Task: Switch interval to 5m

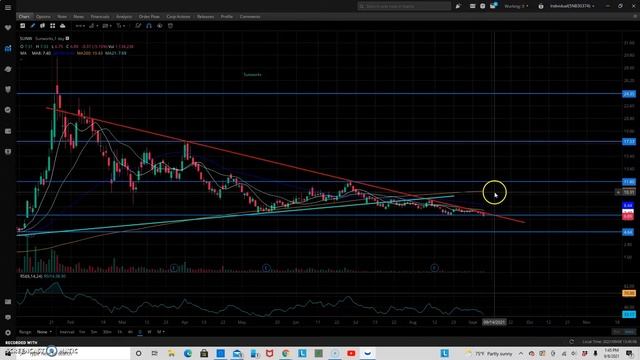Action: coord(94,332)
